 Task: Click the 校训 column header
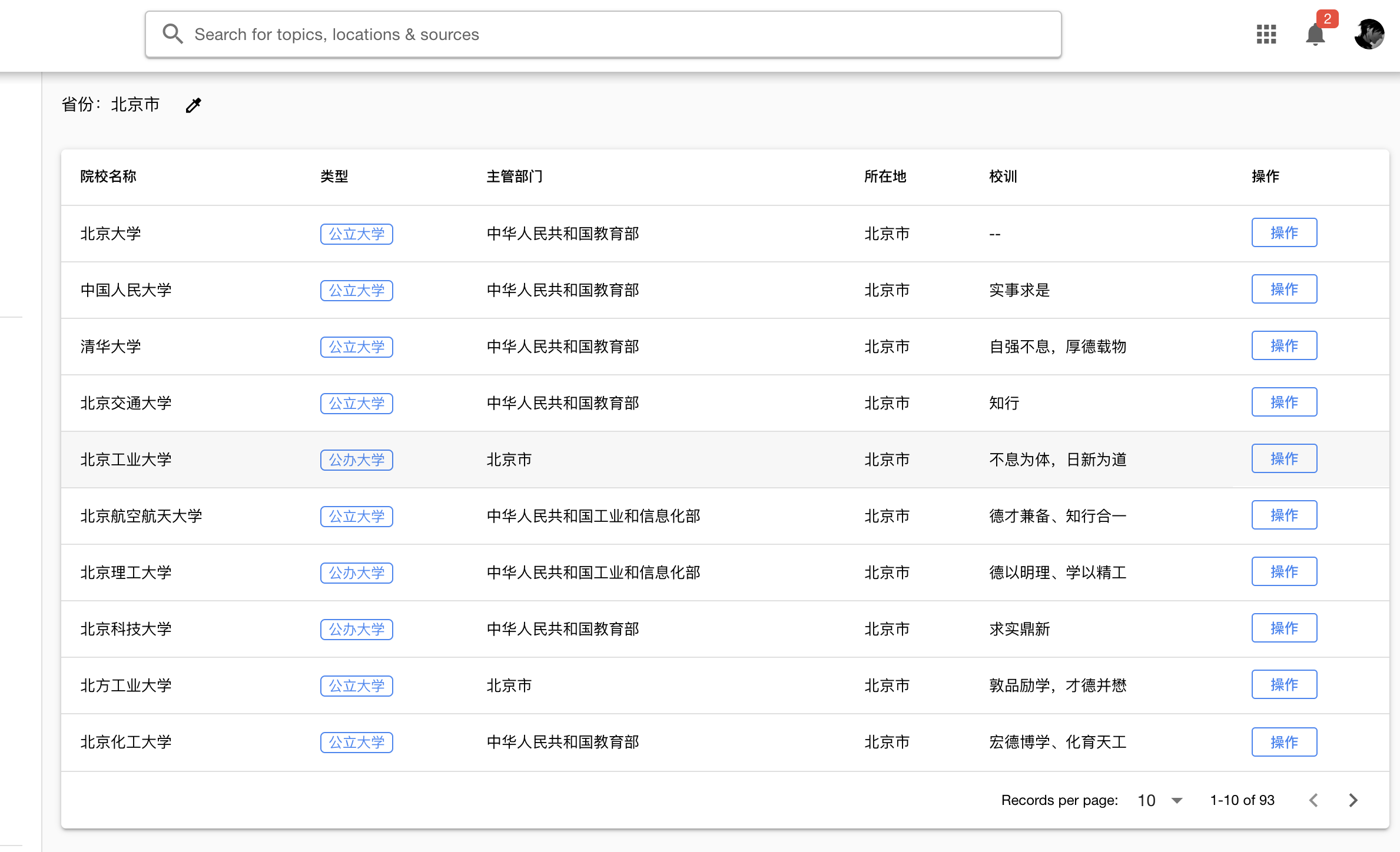[x=1003, y=177]
